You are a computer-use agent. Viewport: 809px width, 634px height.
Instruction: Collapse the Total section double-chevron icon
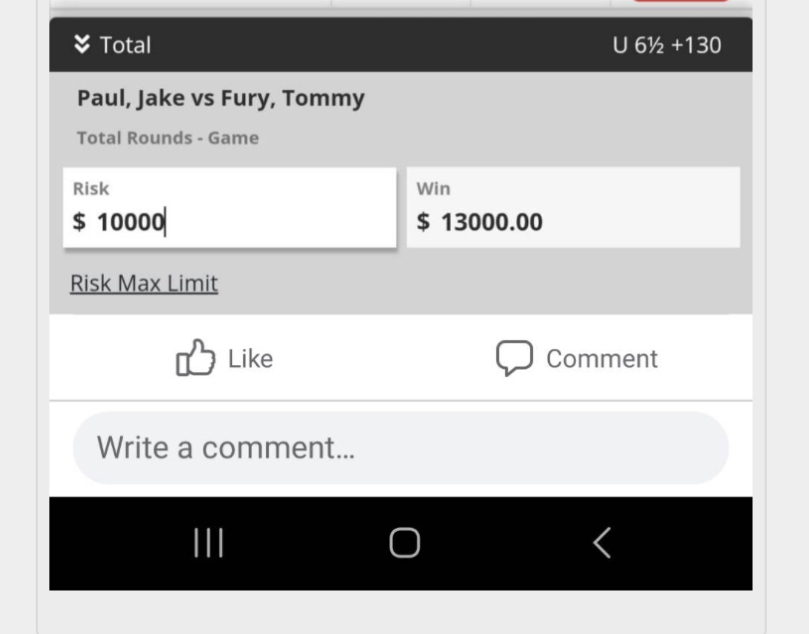click(82, 44)
